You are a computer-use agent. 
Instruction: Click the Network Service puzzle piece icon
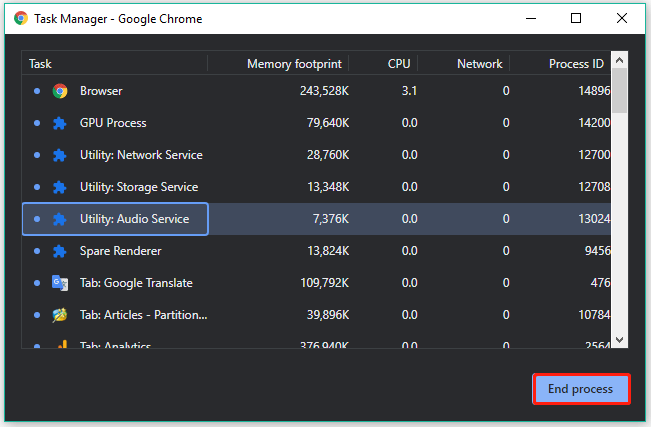[60, 155]
